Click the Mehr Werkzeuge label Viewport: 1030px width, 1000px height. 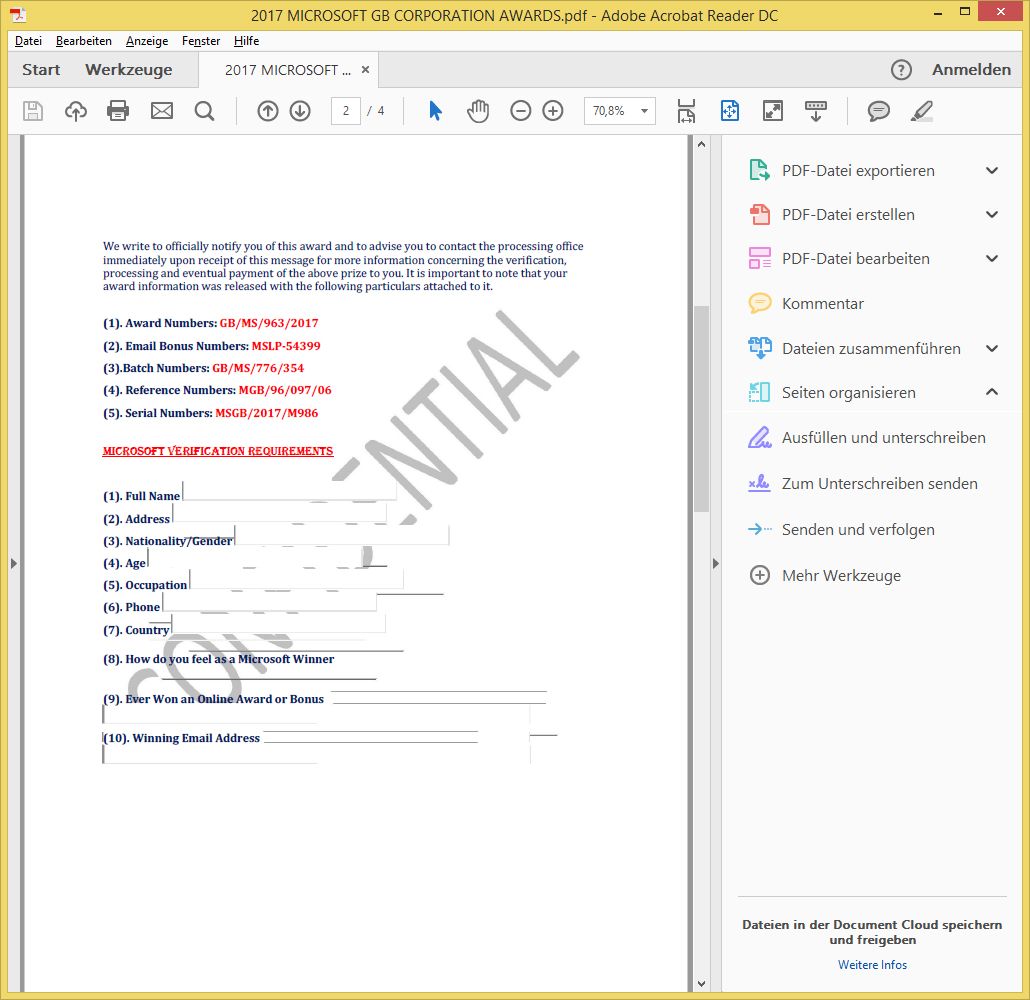coord(841,576)
